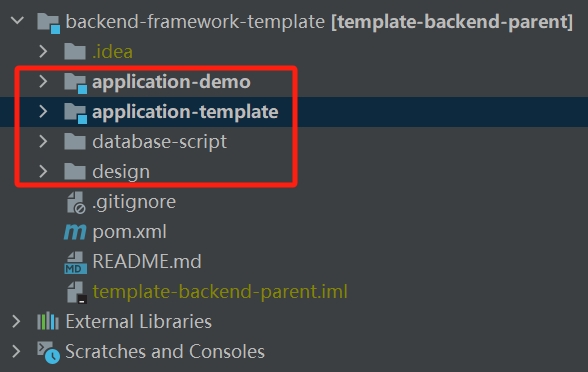Click the Scratches and Consoles clock icon
The image size is (588, 372).
(48, 352)
